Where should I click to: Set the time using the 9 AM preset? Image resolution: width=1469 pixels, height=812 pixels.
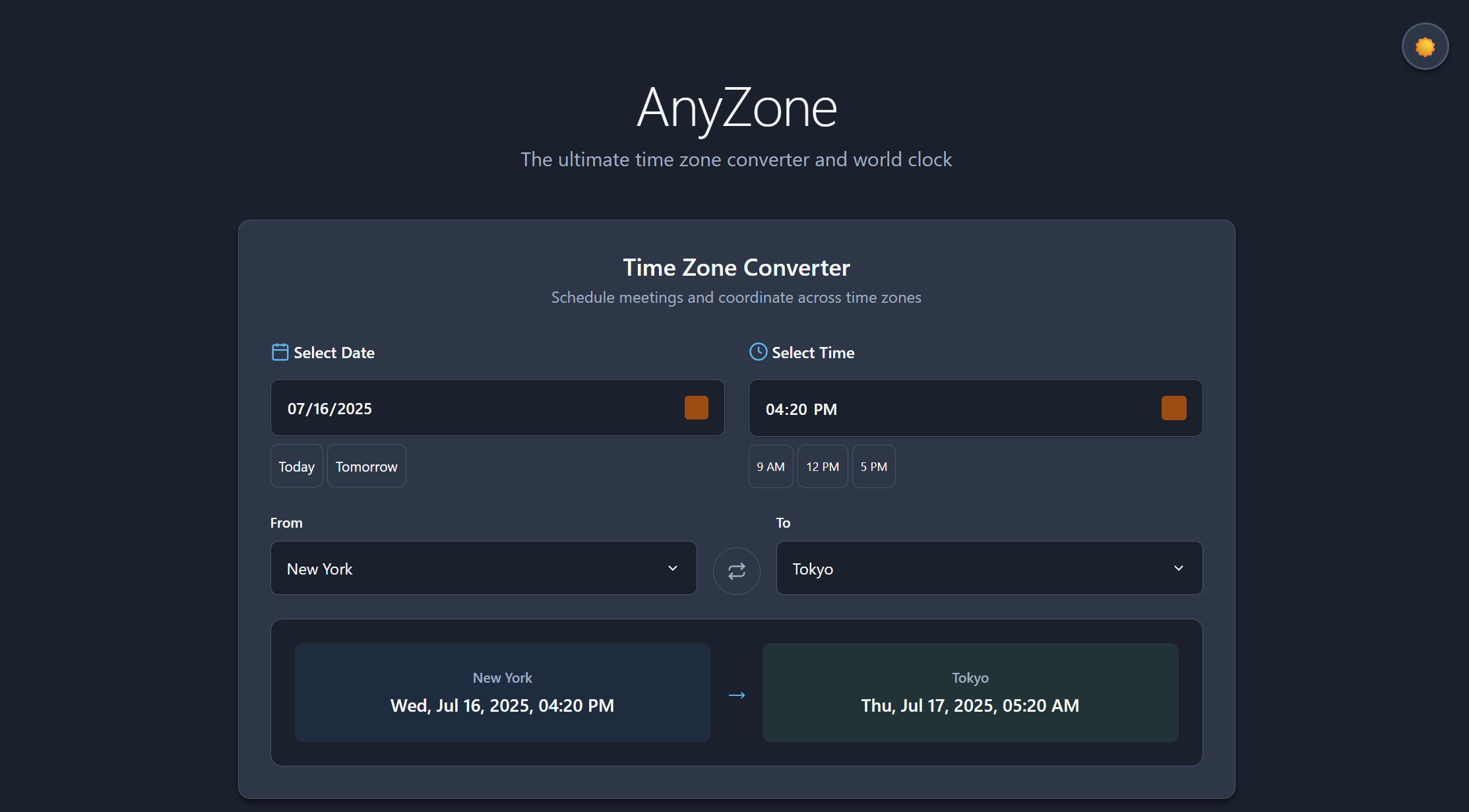[770, 466]
